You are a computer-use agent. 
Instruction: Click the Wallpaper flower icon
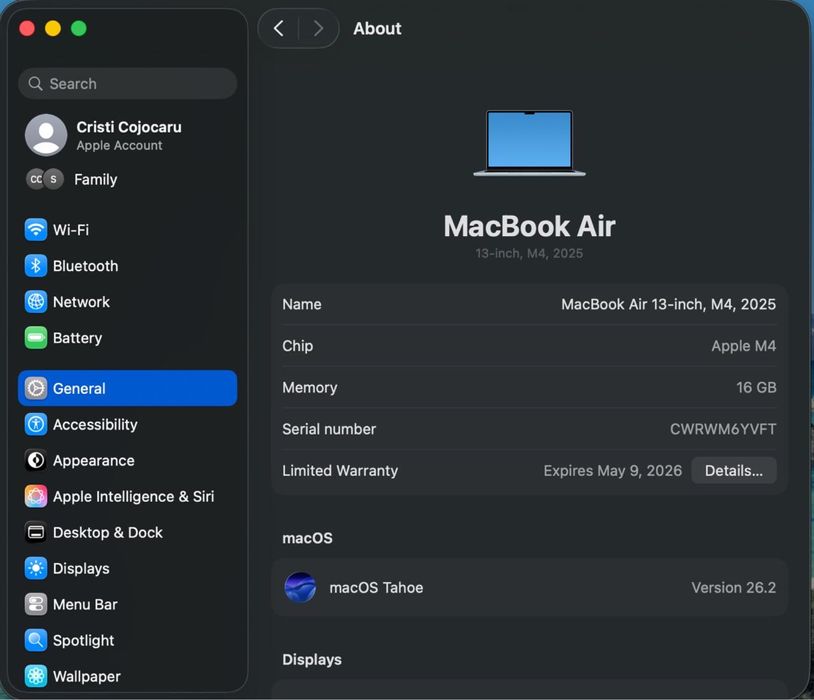(x=36, y=676)
